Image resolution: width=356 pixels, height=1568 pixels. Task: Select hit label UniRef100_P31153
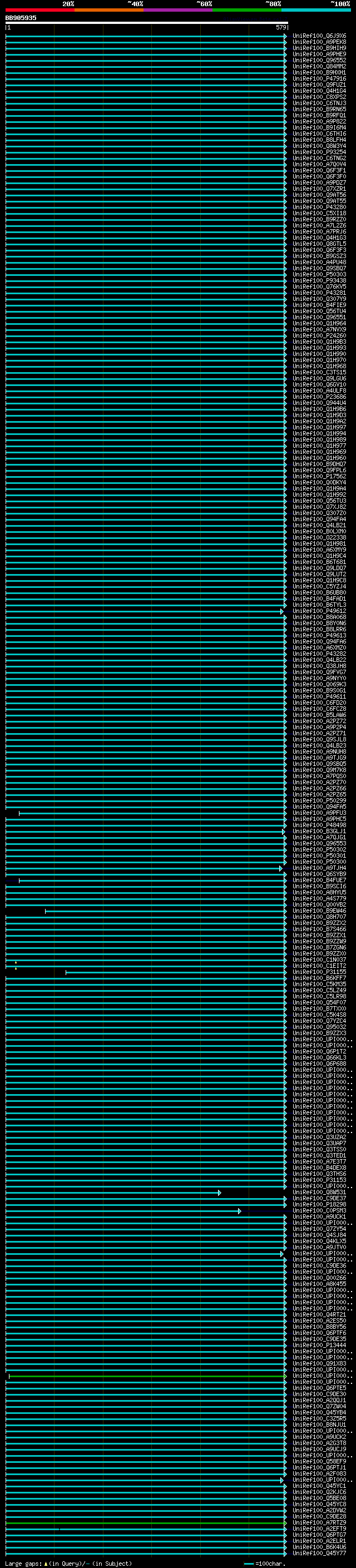pyautogui.click(x=319, y=1180)
